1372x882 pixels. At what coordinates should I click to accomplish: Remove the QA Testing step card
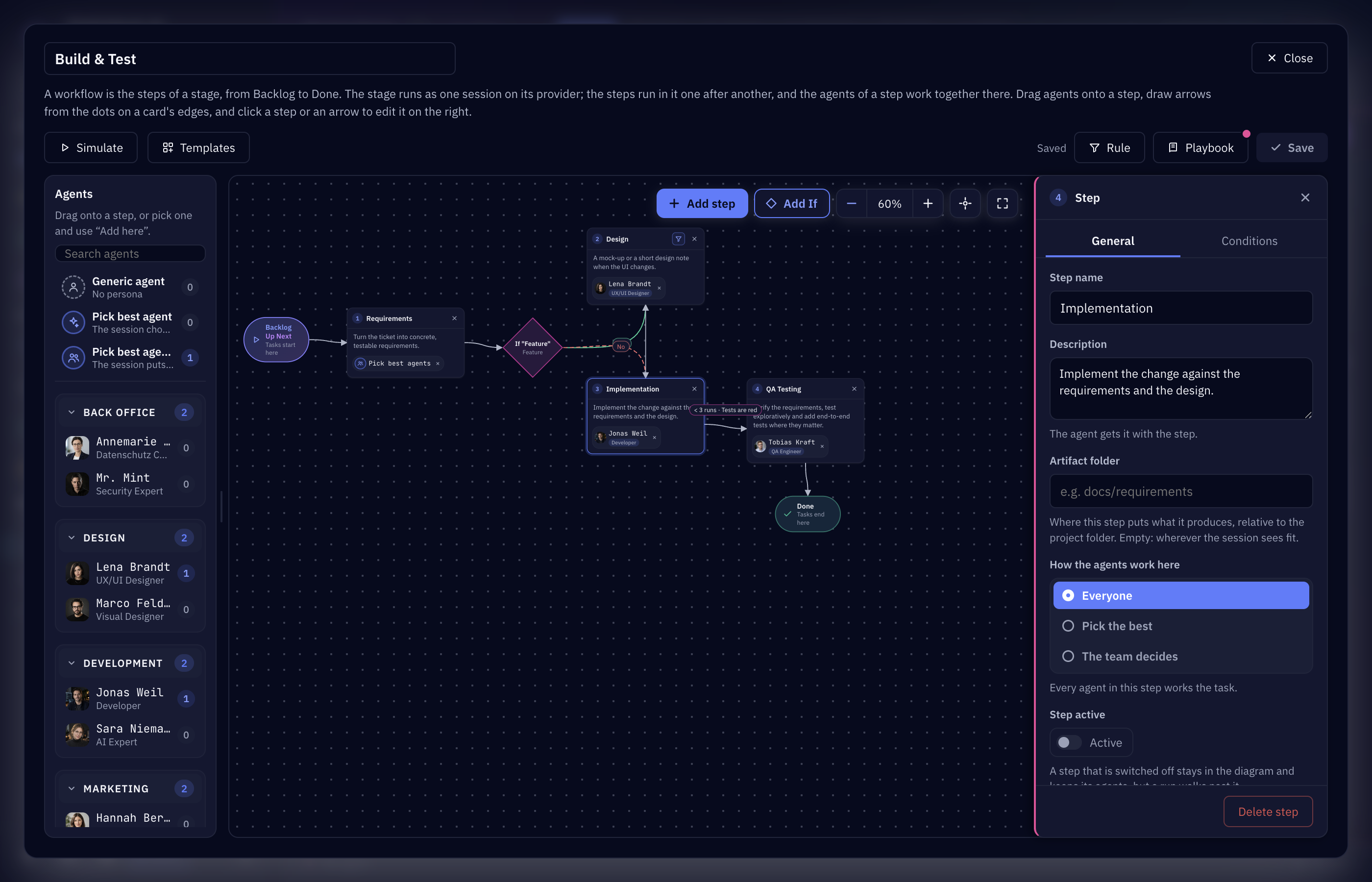[x=854, y=389]
